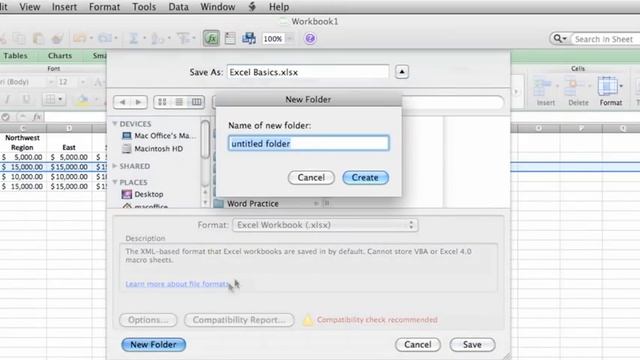Open the Data menu

tap(178, 7)
